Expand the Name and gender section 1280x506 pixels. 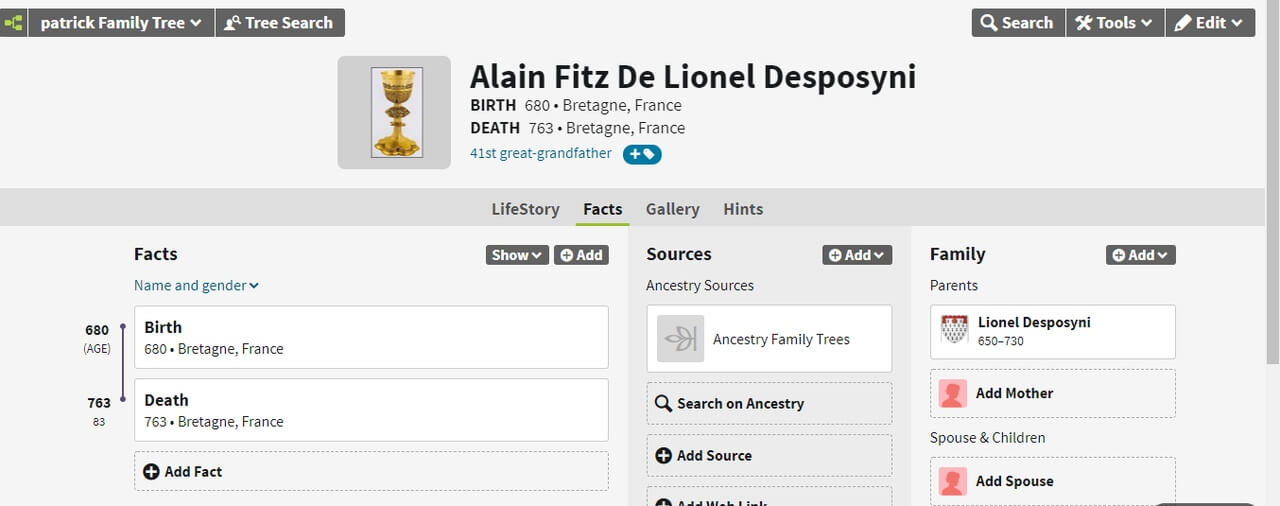point(196,285)
